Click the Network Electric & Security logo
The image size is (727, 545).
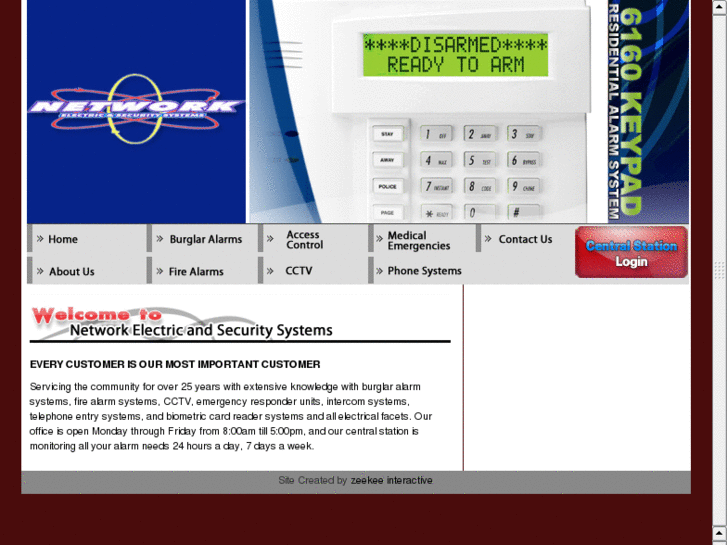click(x=136, y=109)
